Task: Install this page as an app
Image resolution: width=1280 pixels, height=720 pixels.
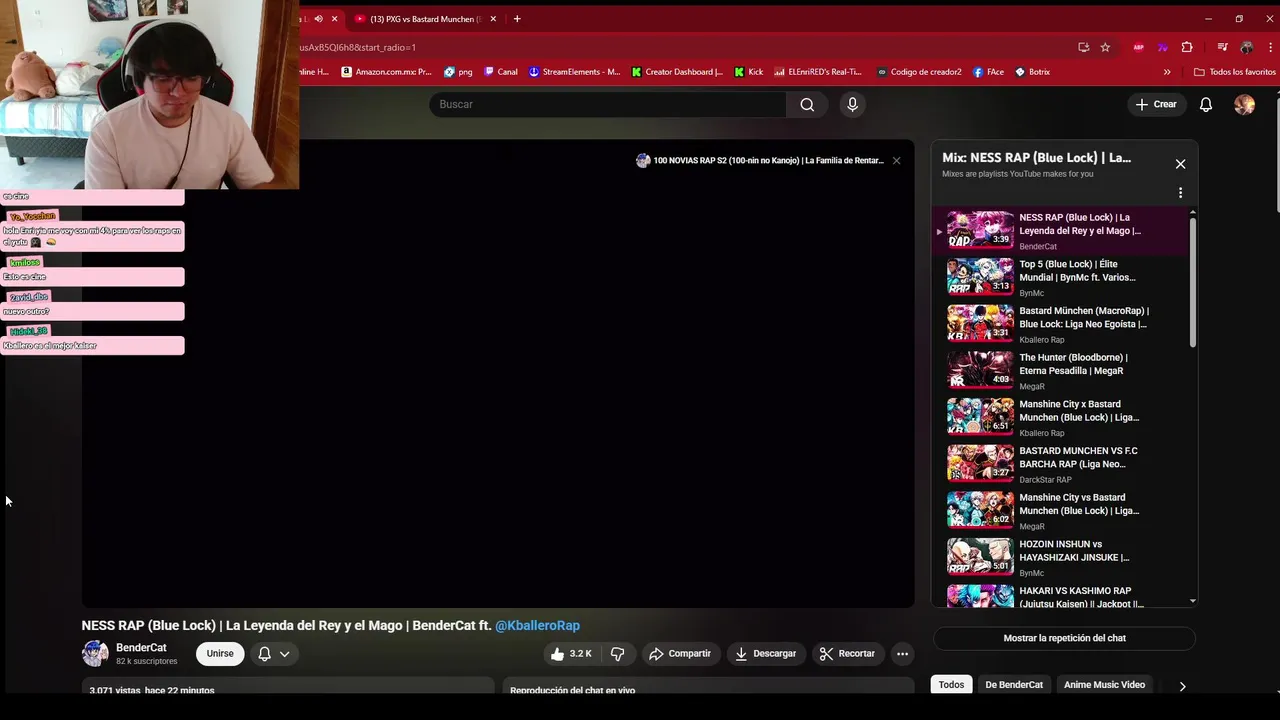Action: tap(1083, 47)
